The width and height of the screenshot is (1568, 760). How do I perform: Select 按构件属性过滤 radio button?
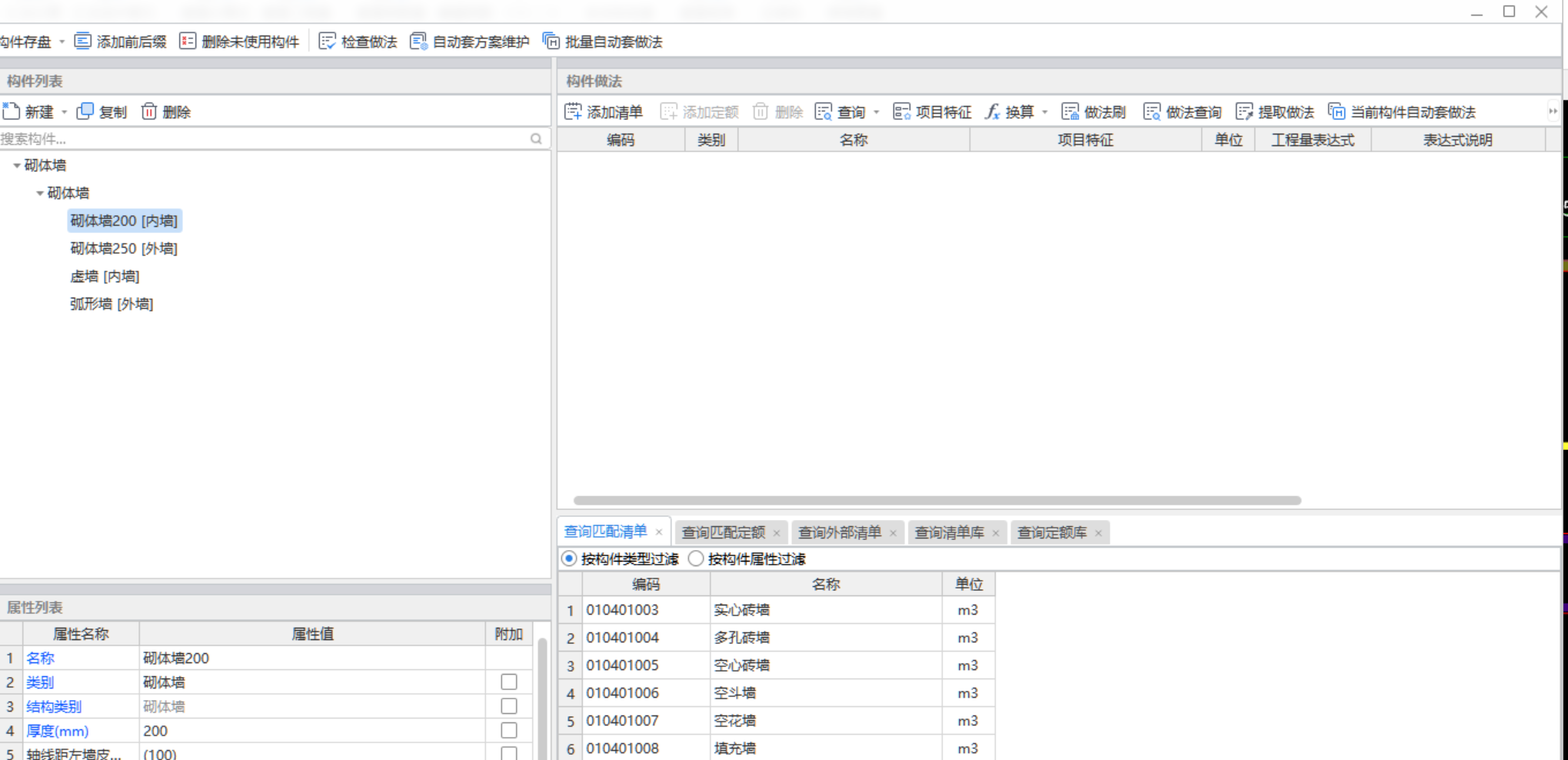click(x=696, y=558)
